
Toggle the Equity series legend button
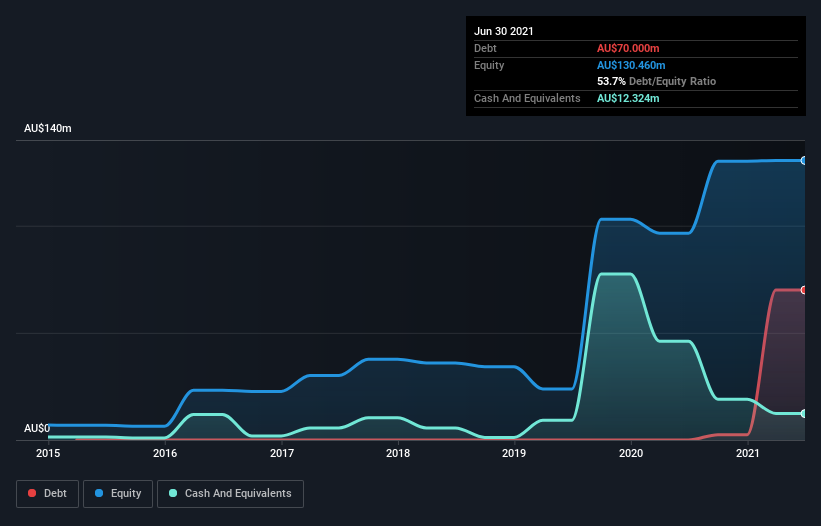coord(118,494)
